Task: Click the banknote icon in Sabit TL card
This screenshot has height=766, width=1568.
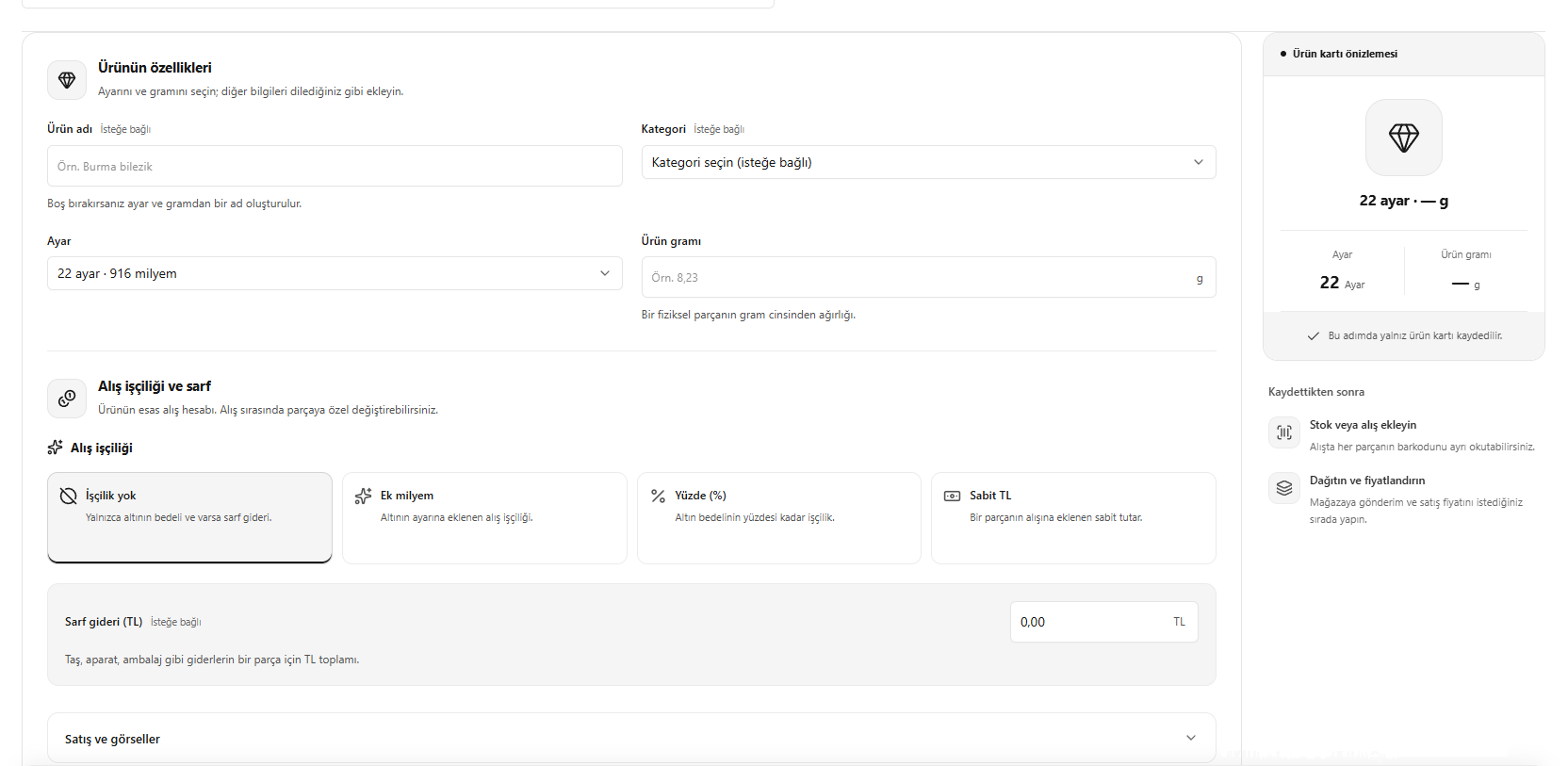Action: tap(953, 496)
